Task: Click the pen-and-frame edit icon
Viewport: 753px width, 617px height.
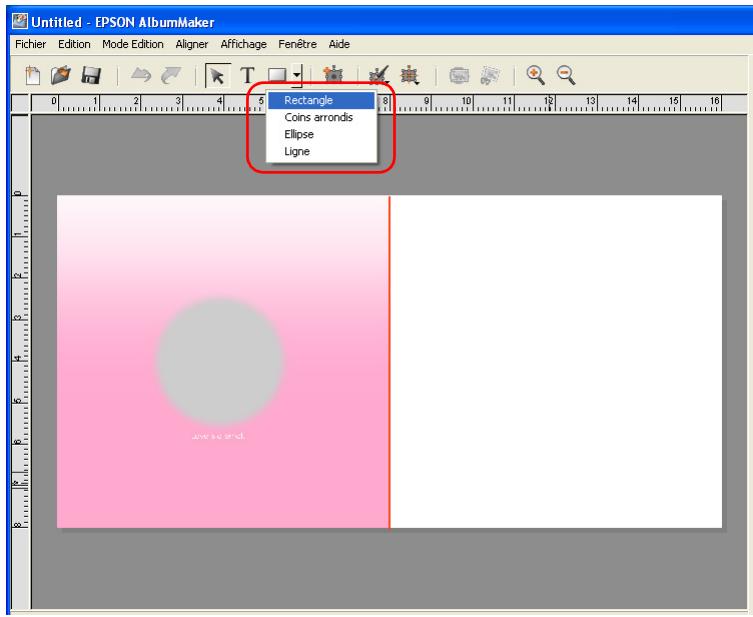Action: point(379,75)
